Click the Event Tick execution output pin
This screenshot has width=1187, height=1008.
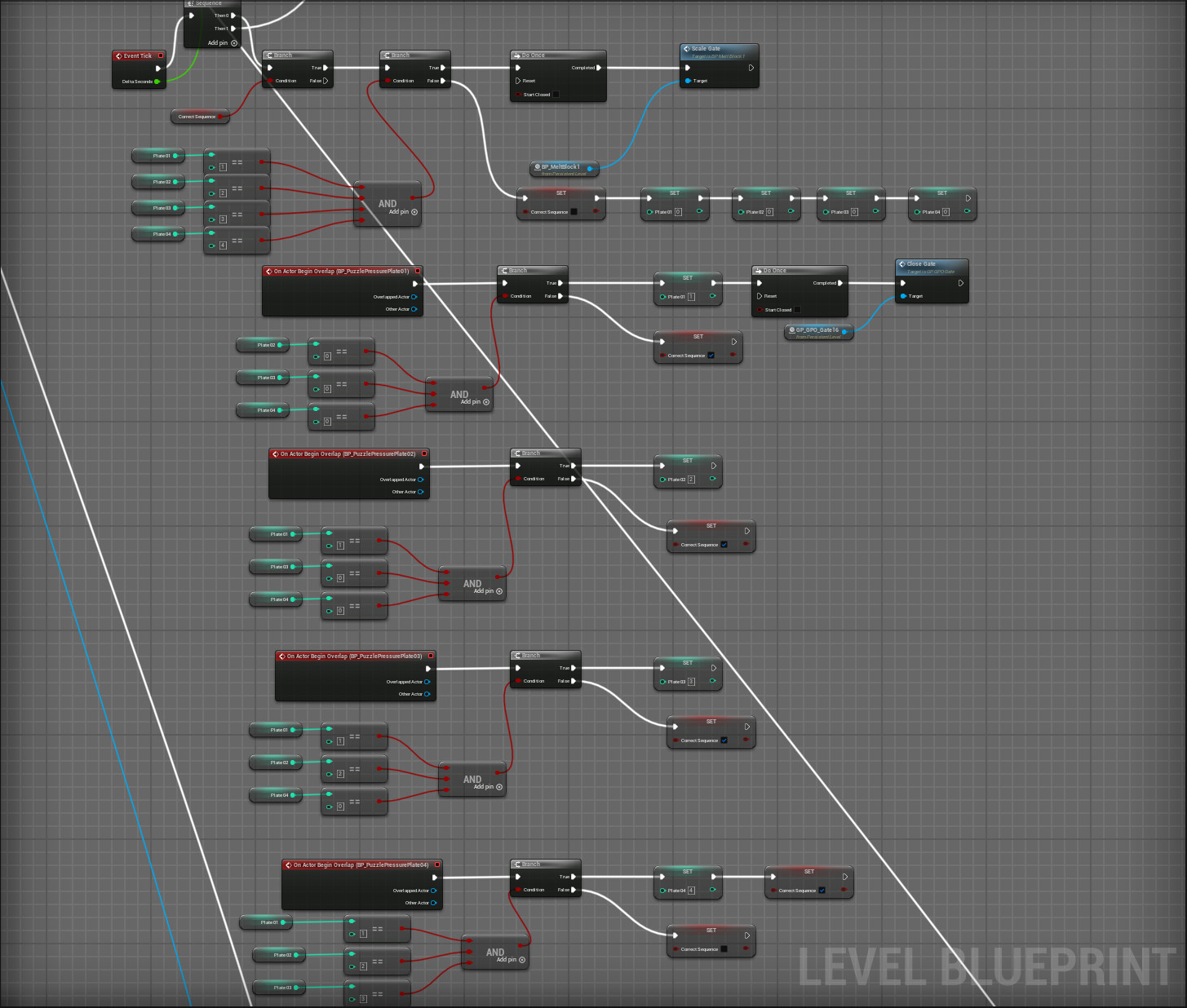coord(158,69)
